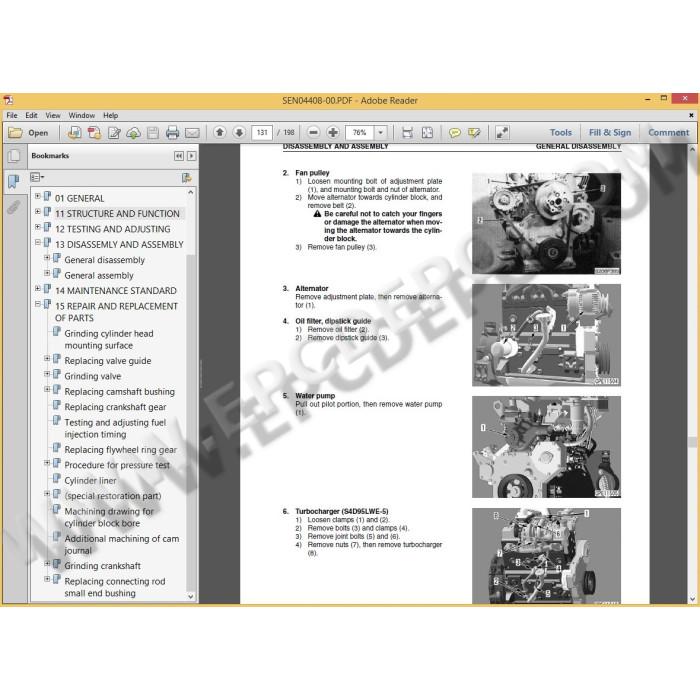The image size is (700, 700).
Task: Expand the 01 GENERAL bookmark
Action: [38, 196]
